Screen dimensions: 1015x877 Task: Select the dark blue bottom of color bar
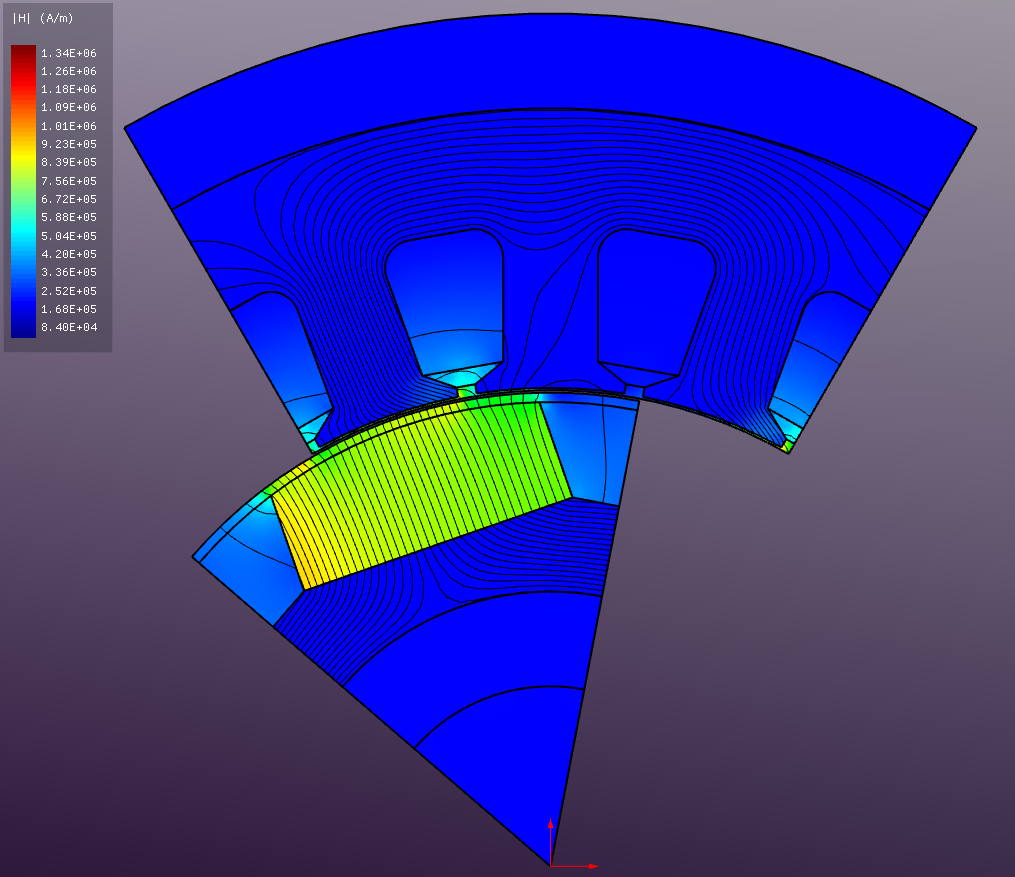(23, 328)
